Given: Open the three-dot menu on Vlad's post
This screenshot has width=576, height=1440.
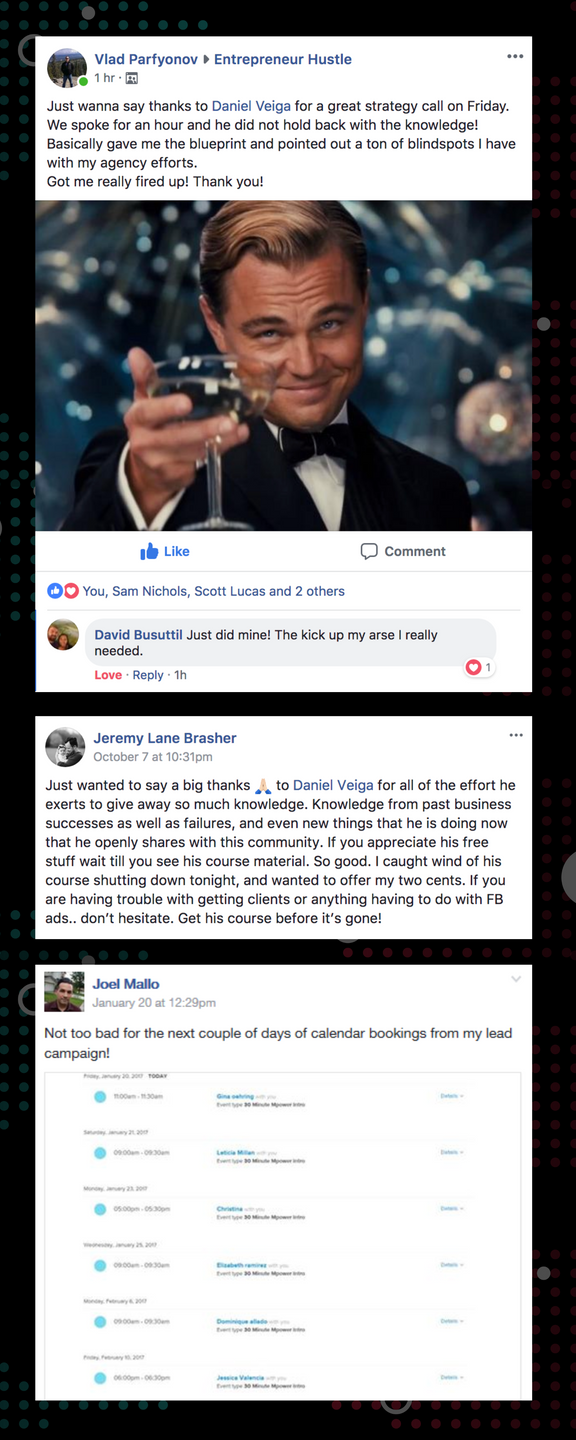Looking at the screenshot, I should 515,57.
